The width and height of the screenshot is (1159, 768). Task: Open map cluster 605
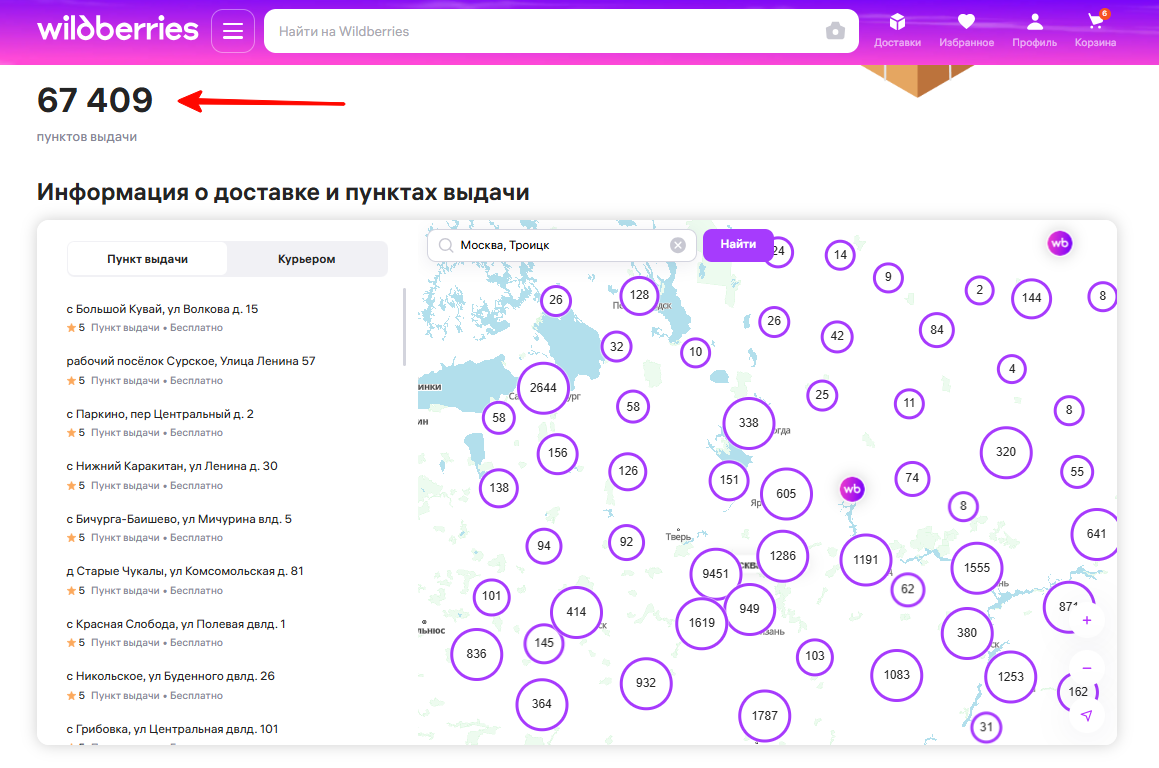pos(786,494)
